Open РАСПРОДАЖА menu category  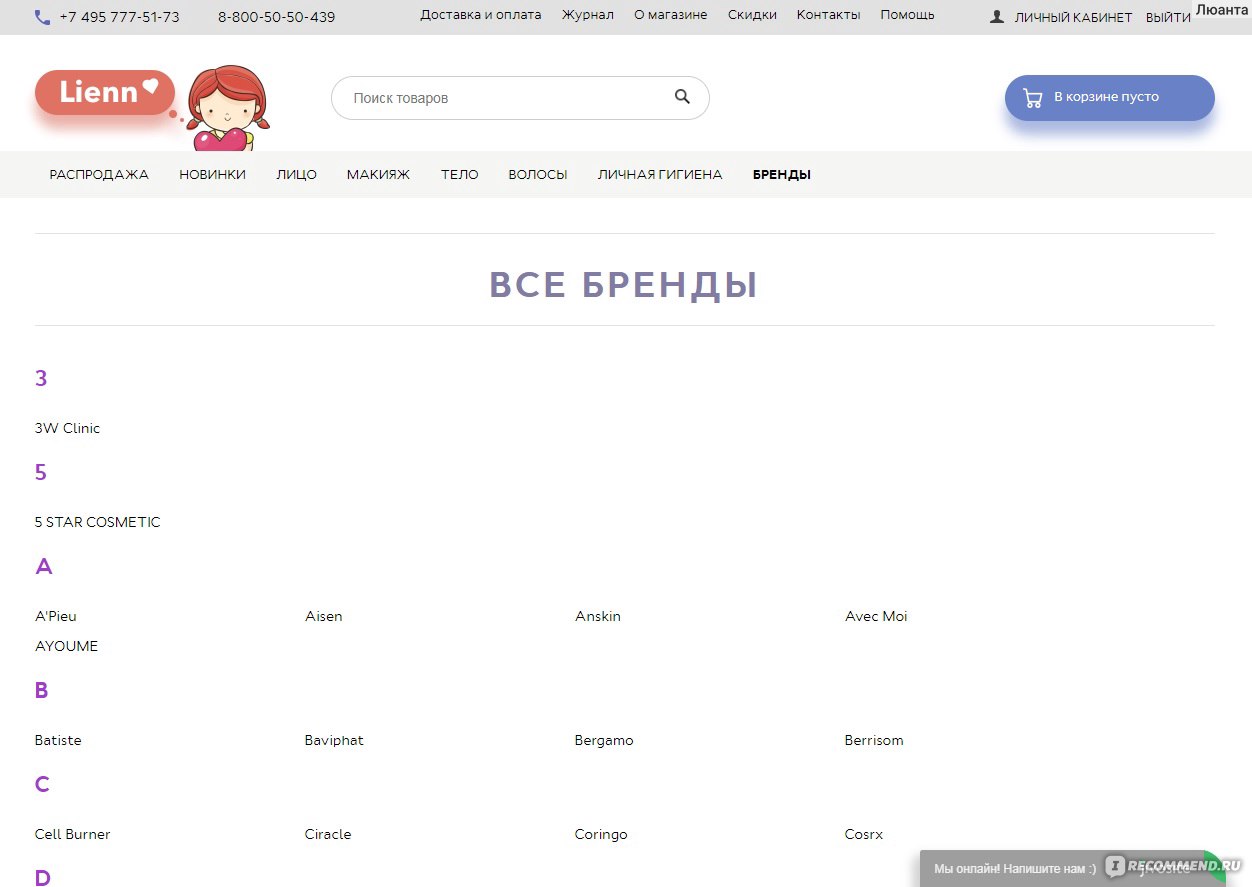99,175
